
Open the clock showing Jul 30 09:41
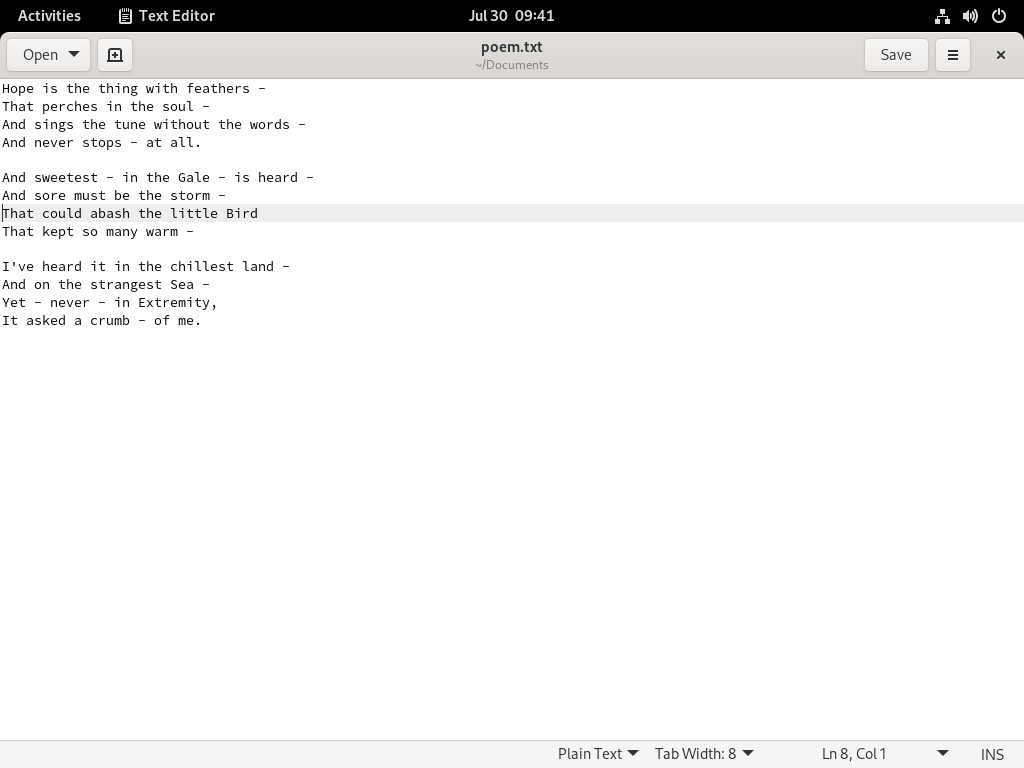coord(511,16)
